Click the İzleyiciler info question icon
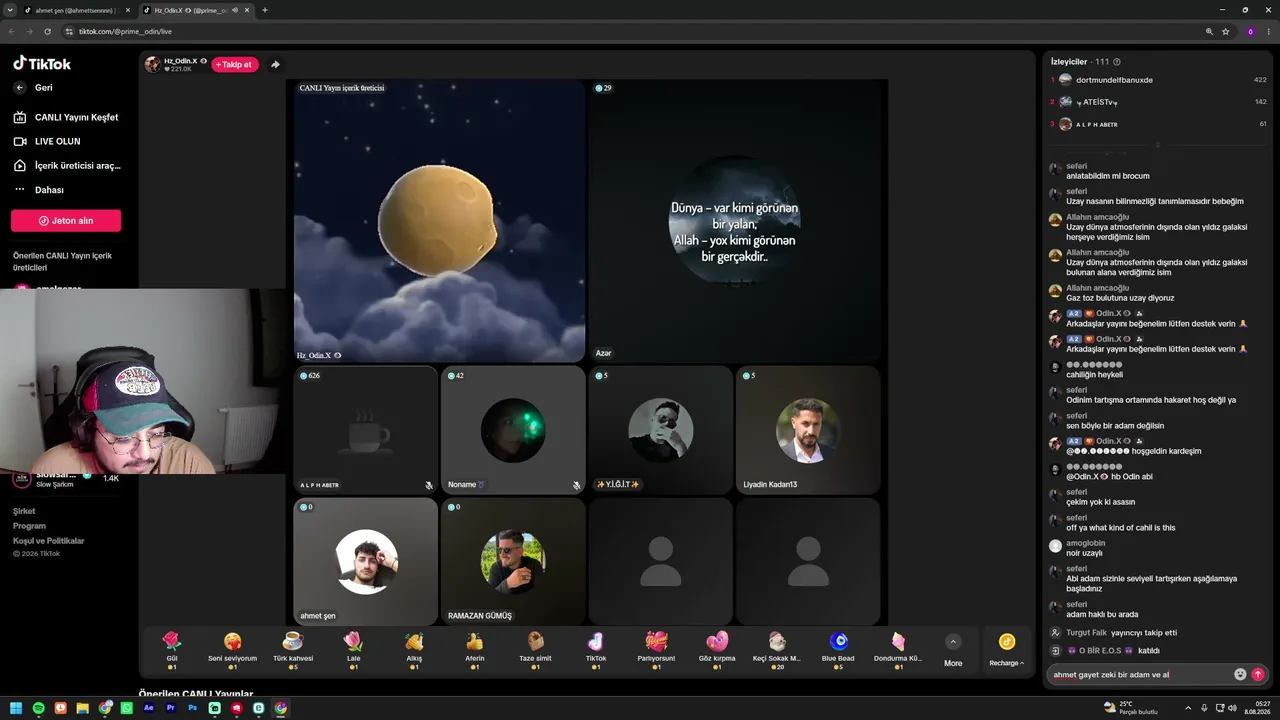Screen dimensions: 1280x720 1117,62
